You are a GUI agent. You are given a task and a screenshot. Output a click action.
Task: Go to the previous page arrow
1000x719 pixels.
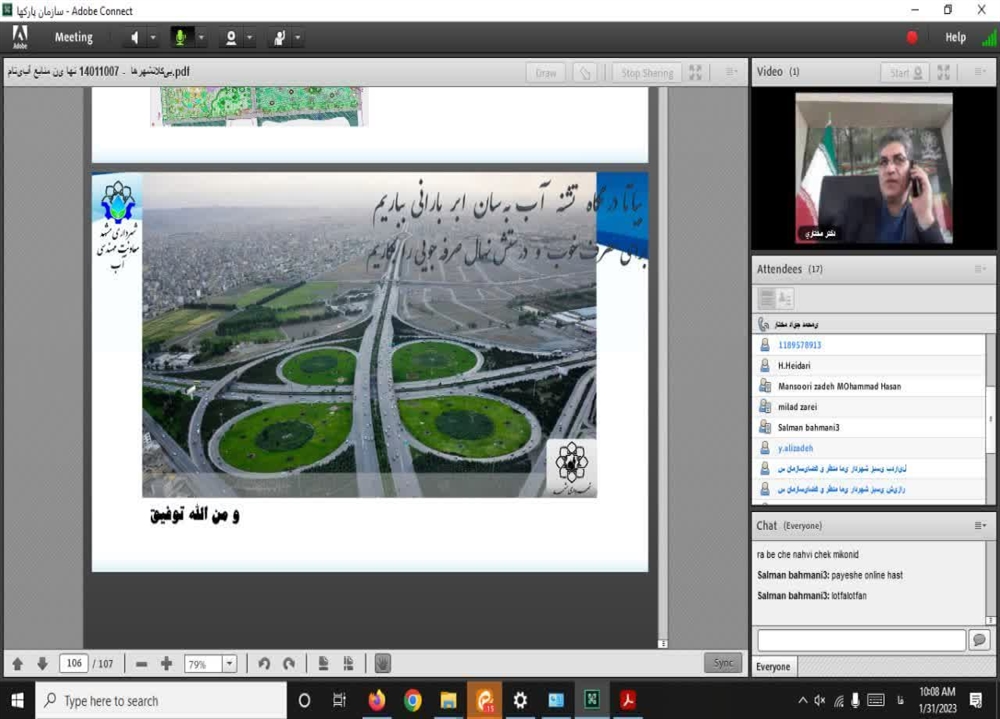pos(18,664)
